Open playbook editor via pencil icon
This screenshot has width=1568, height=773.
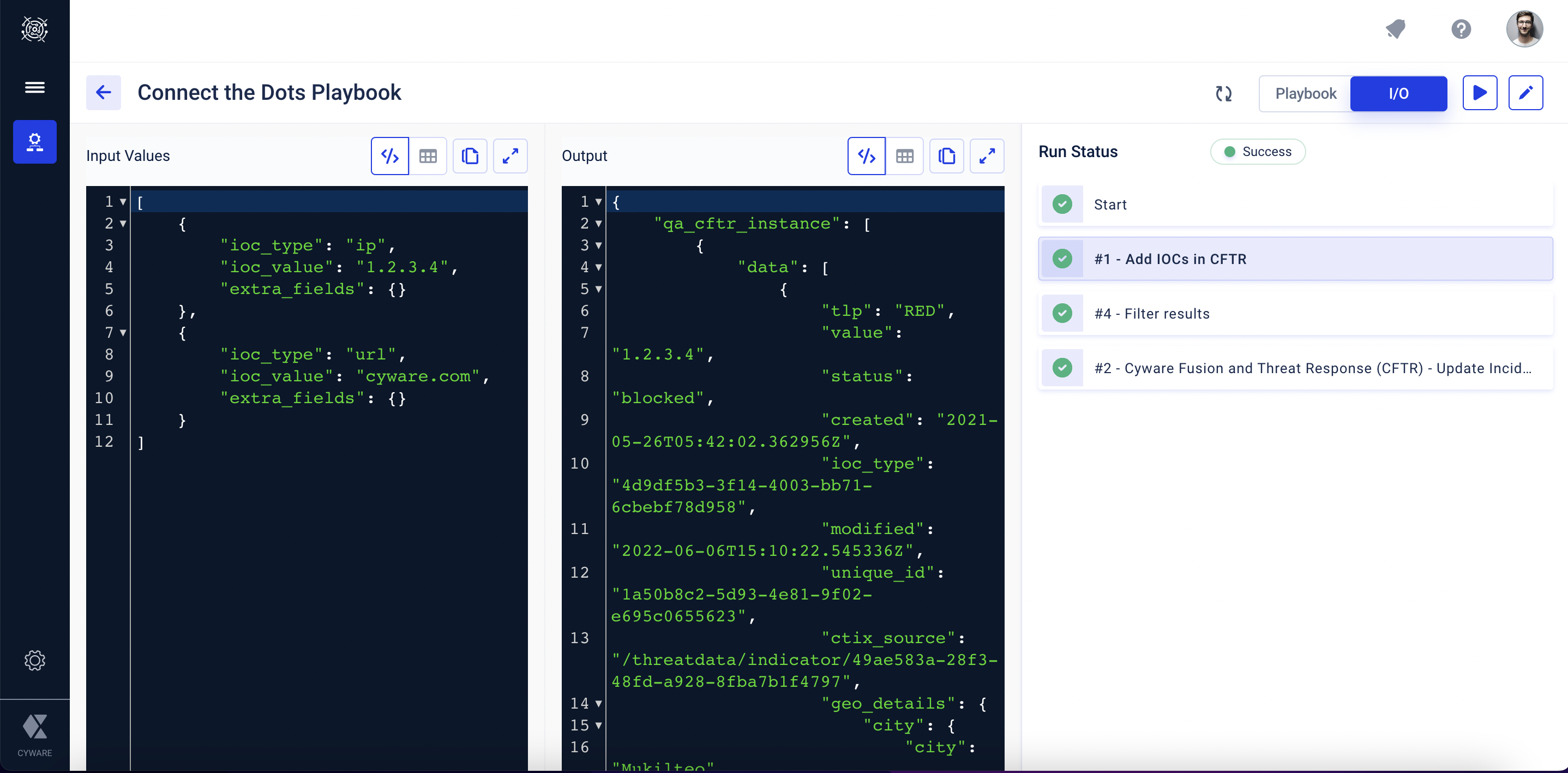1525,93
